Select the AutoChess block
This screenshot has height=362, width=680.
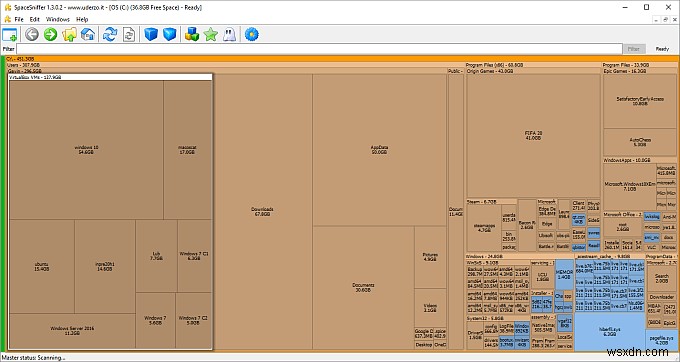[x=640, y=142]
